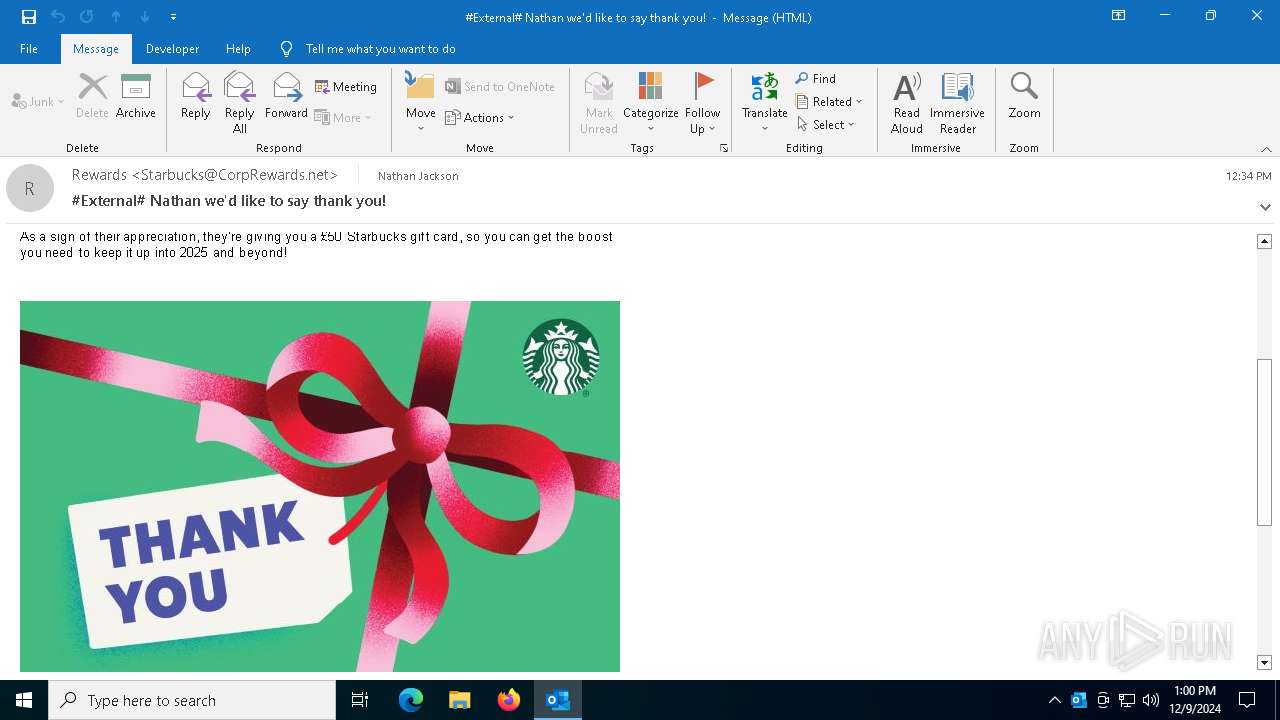Open Task View on the taskbar

pos(360,700)
